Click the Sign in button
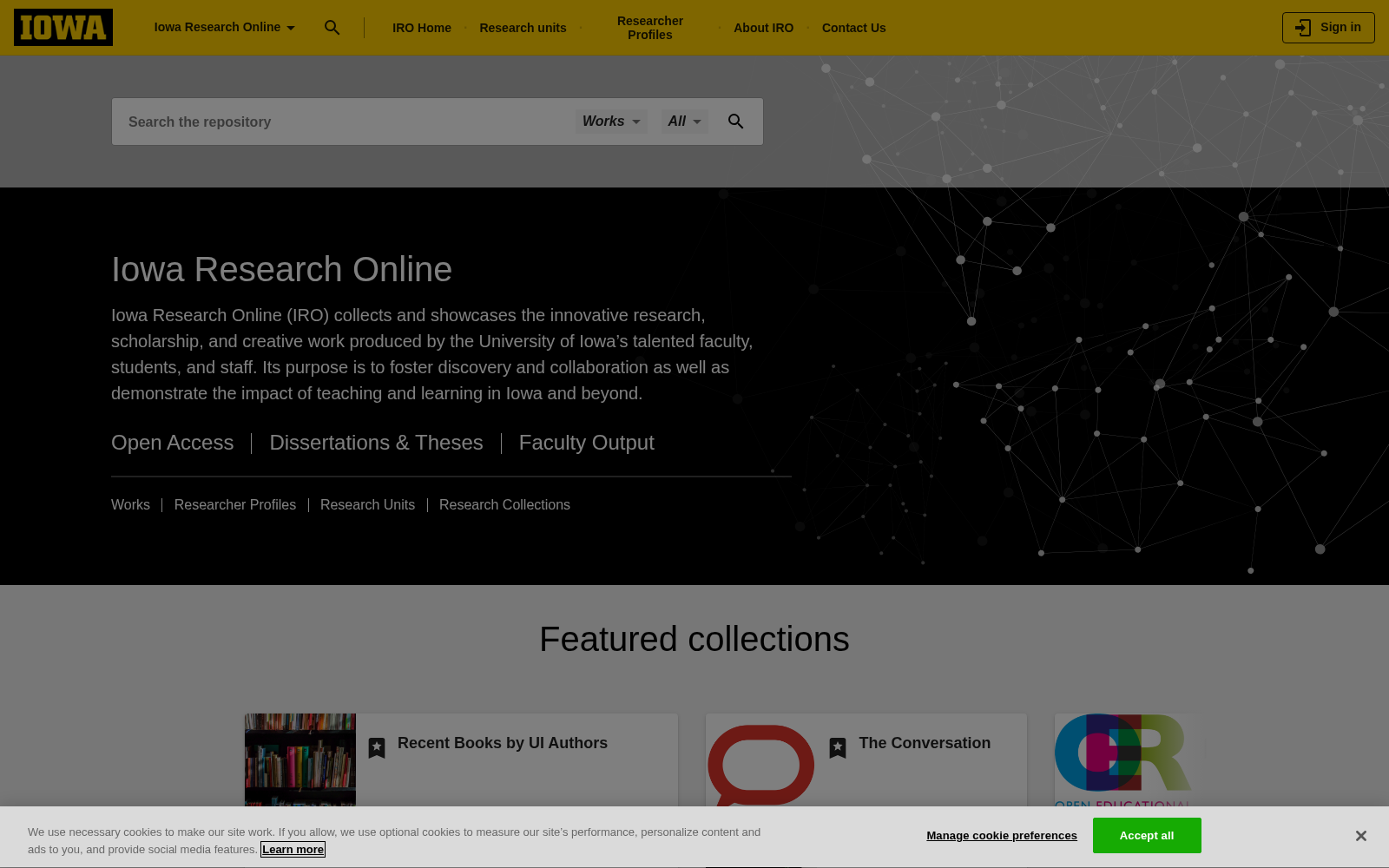Image resolution: width=1389 pixels, height=868 pixels. (1328, 28)
